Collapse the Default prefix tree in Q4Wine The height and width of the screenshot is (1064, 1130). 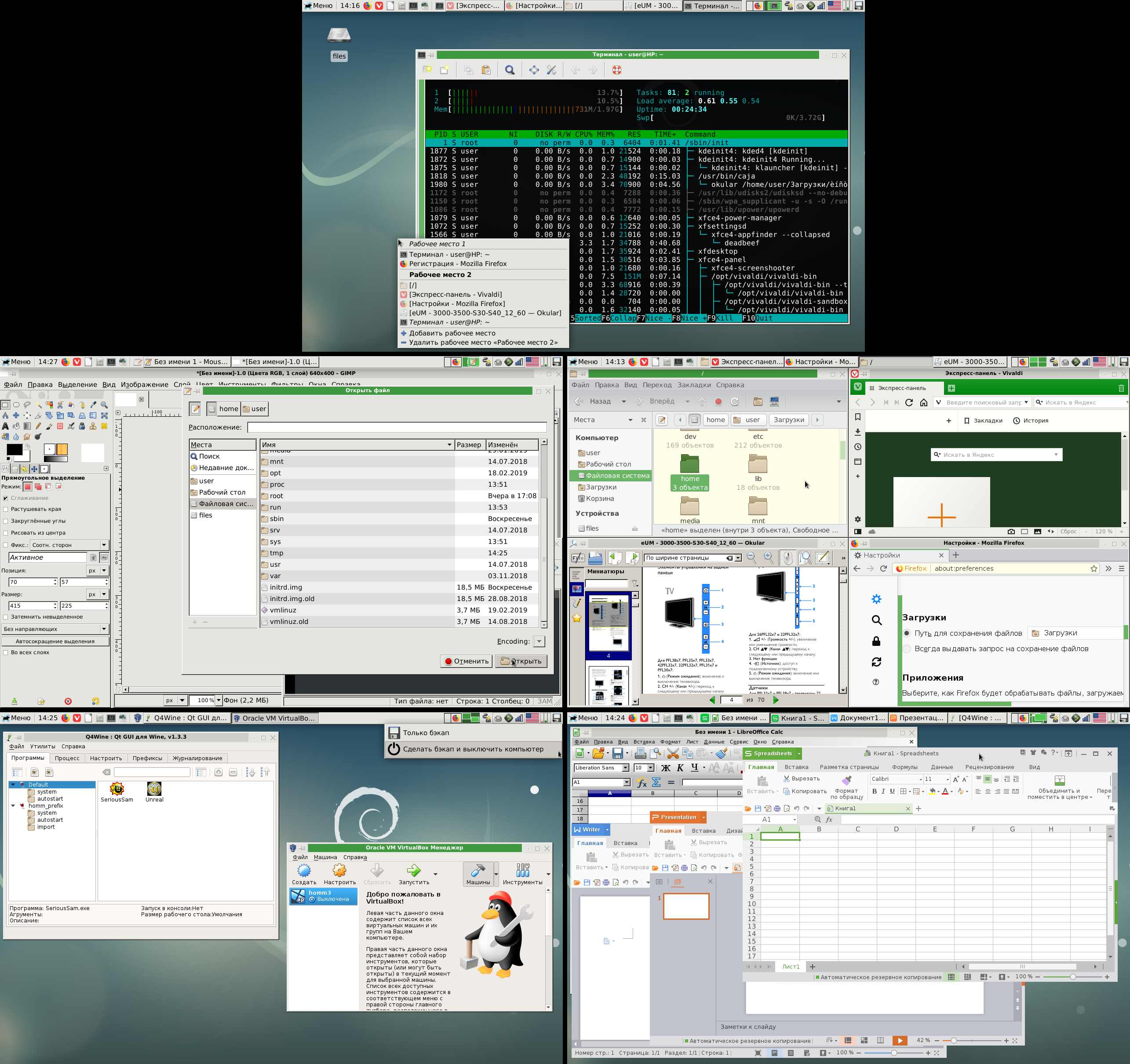tap(13, 784)
